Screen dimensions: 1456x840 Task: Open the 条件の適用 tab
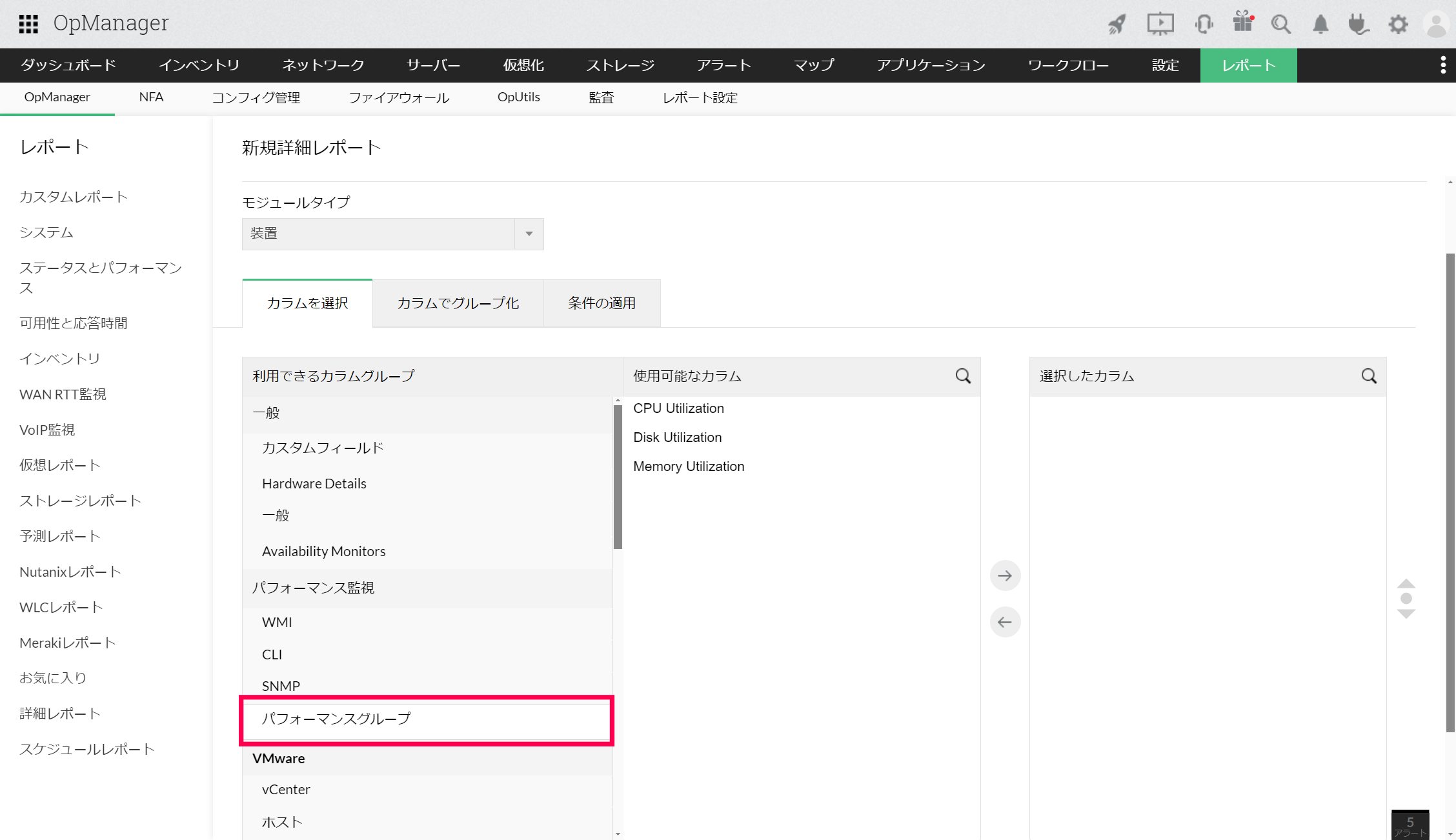coord(602,303)
